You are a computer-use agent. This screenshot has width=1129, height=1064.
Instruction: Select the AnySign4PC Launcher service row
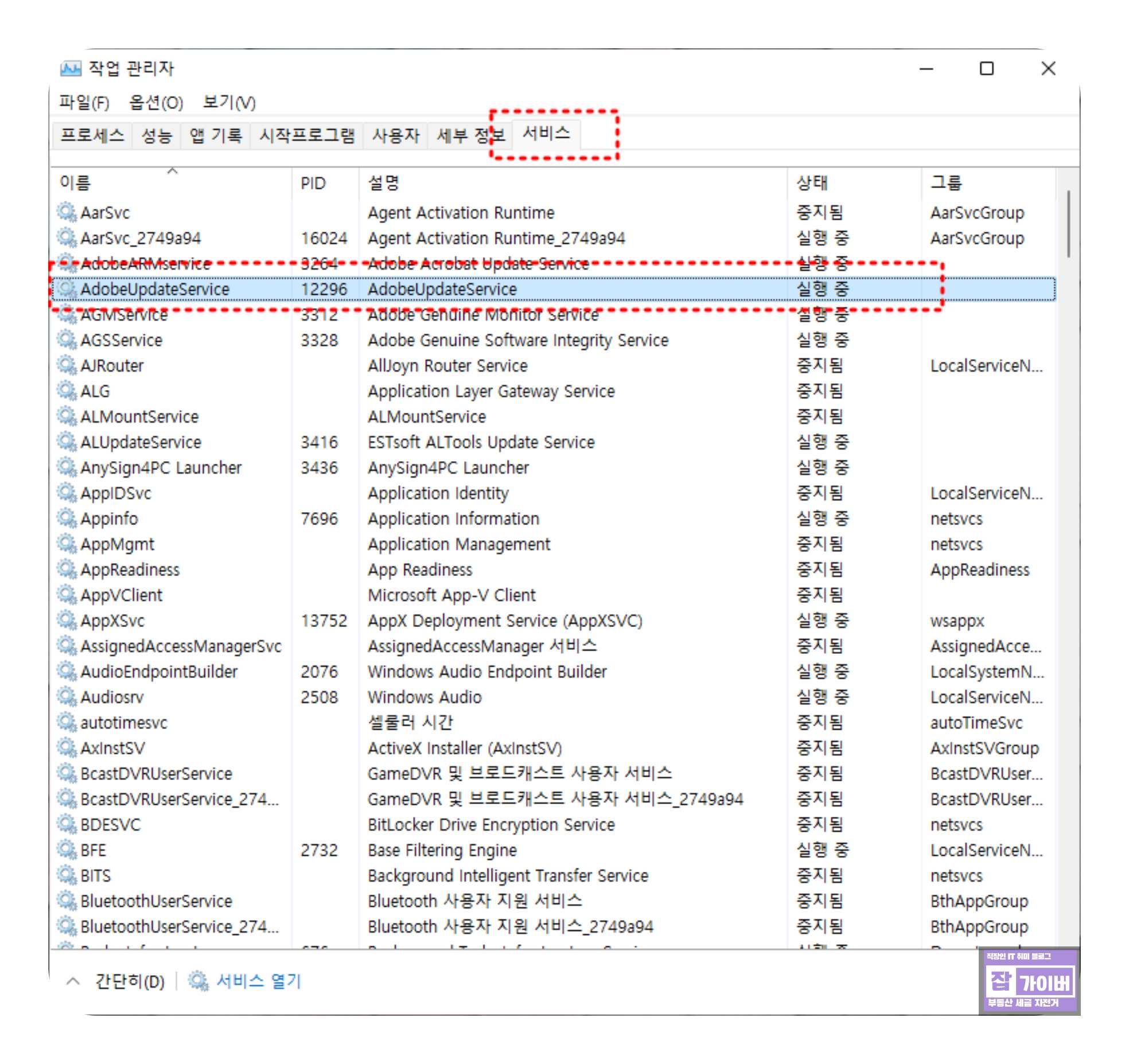coord(161,467)
